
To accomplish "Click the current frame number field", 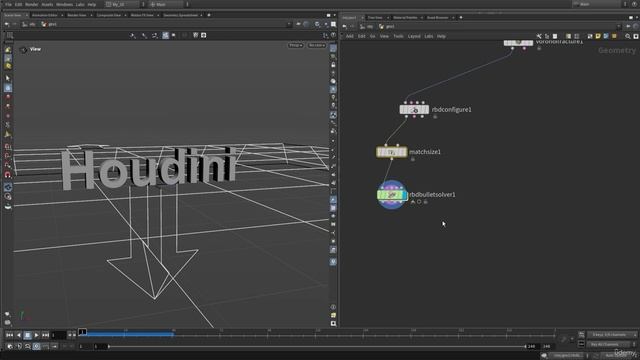I will 58,336.
